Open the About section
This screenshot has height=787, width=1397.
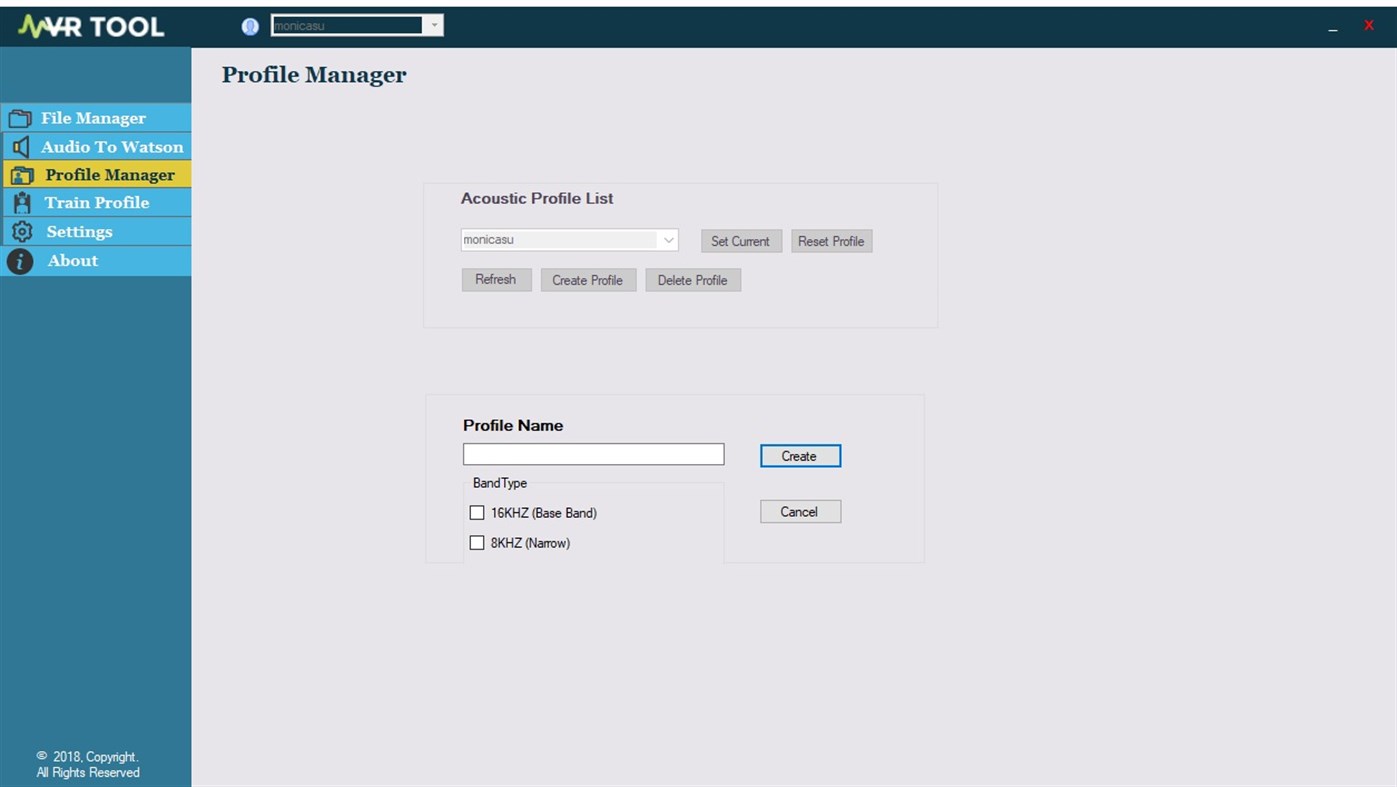coord(72,260)
